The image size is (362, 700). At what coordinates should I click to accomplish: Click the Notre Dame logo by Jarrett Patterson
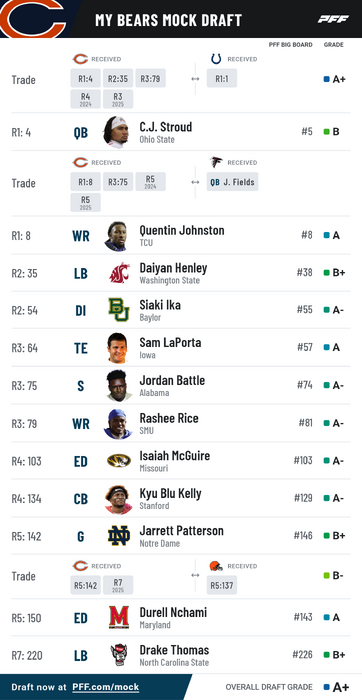[x=119, y=536]
